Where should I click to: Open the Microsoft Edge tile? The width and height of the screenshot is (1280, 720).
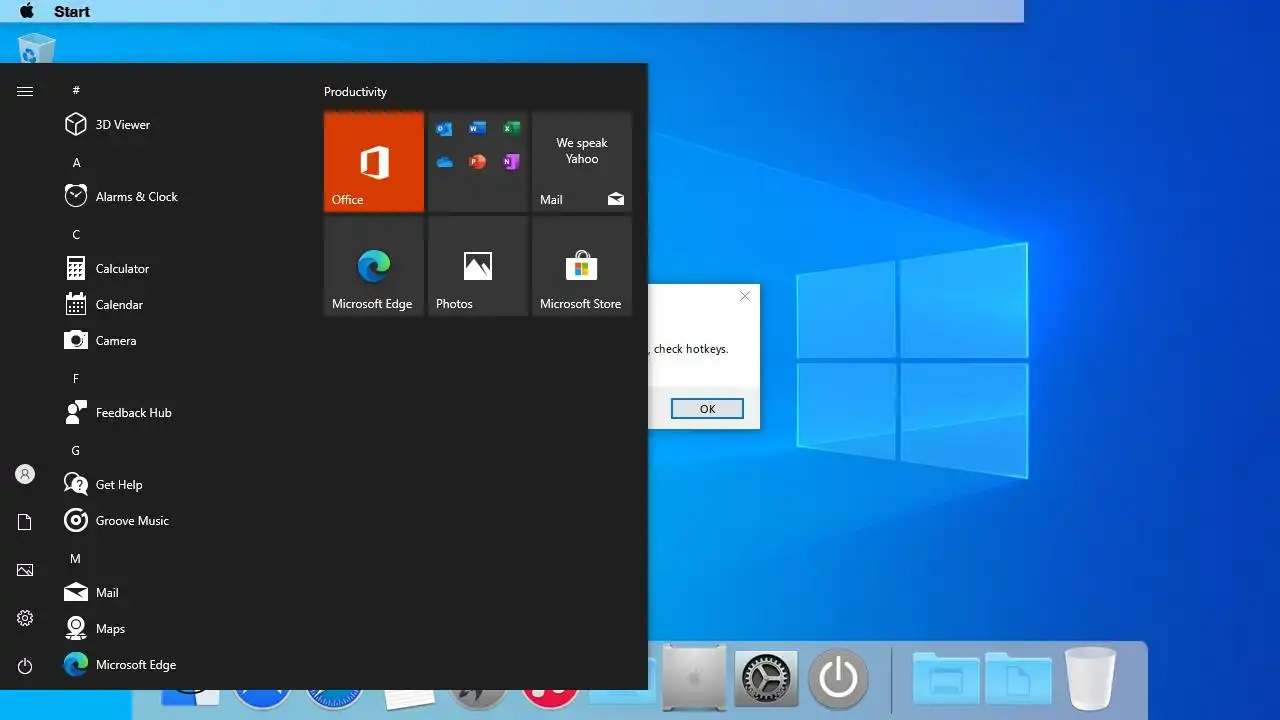click(x=374, y=266)
